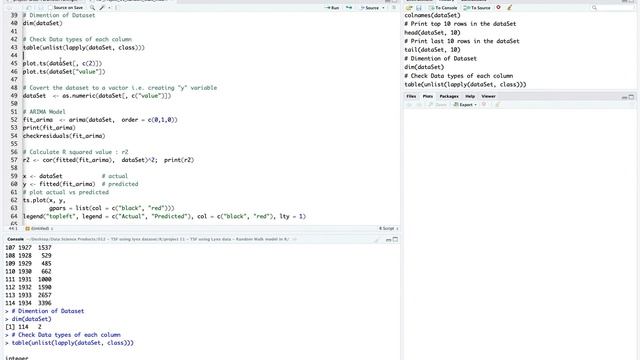Switch to the Packages tab

coord(449,96)
